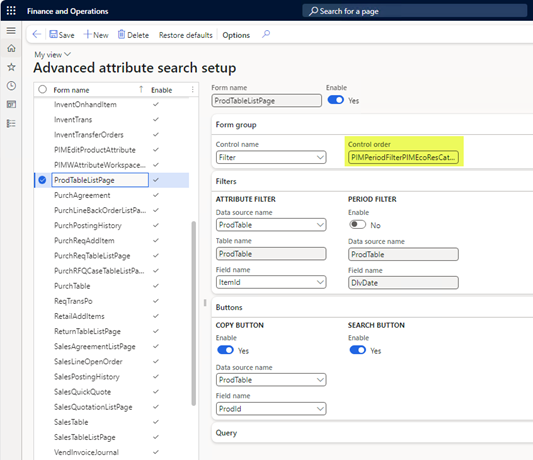Expand the hamburger navigation pane
The image size is (533, 460).
11,31
